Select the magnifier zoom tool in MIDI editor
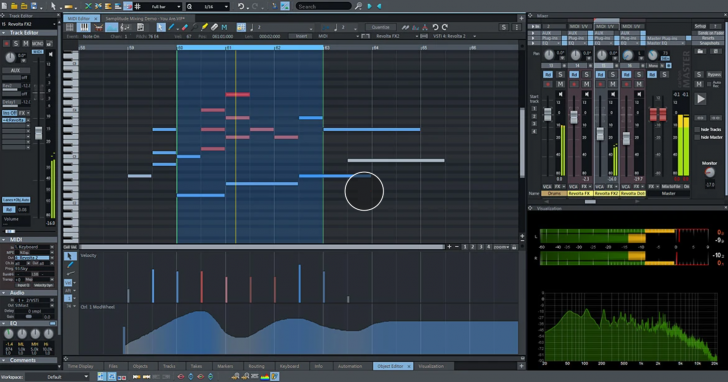The width and height of the screenshot is (728, 382). click(x=195, y=27)
